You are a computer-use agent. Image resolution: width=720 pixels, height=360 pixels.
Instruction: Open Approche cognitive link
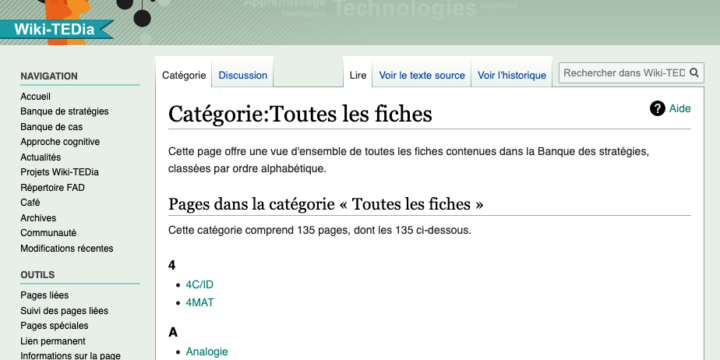click(60, 142)
